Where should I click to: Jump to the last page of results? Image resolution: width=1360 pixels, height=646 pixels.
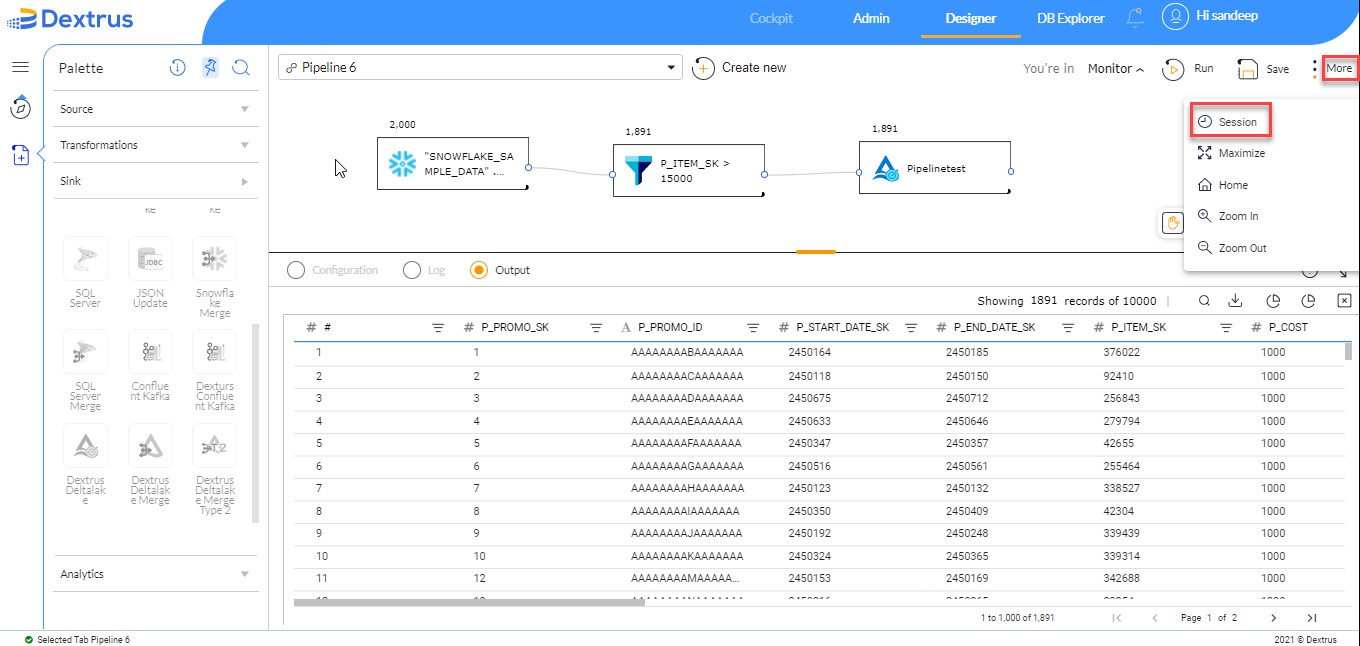pyautogui.click(x=1312, y=618)
